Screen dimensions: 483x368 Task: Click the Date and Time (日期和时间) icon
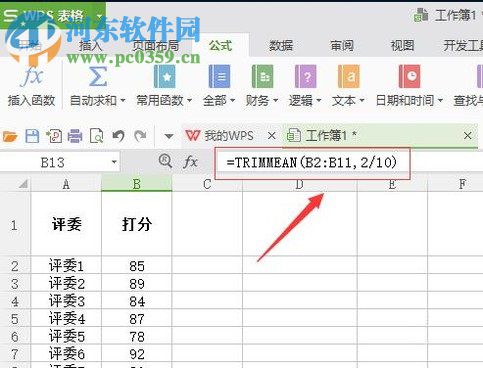409,77
